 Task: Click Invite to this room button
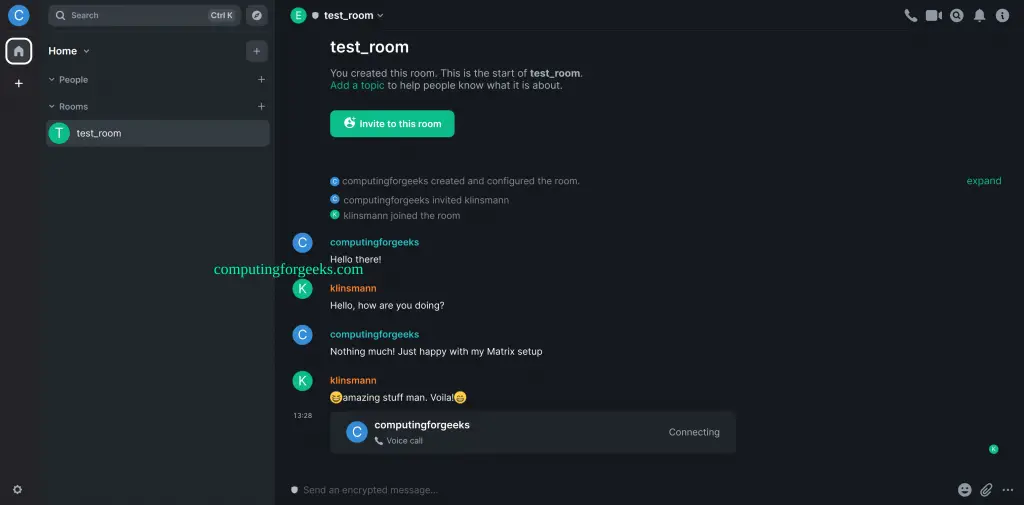pos(392,123)
